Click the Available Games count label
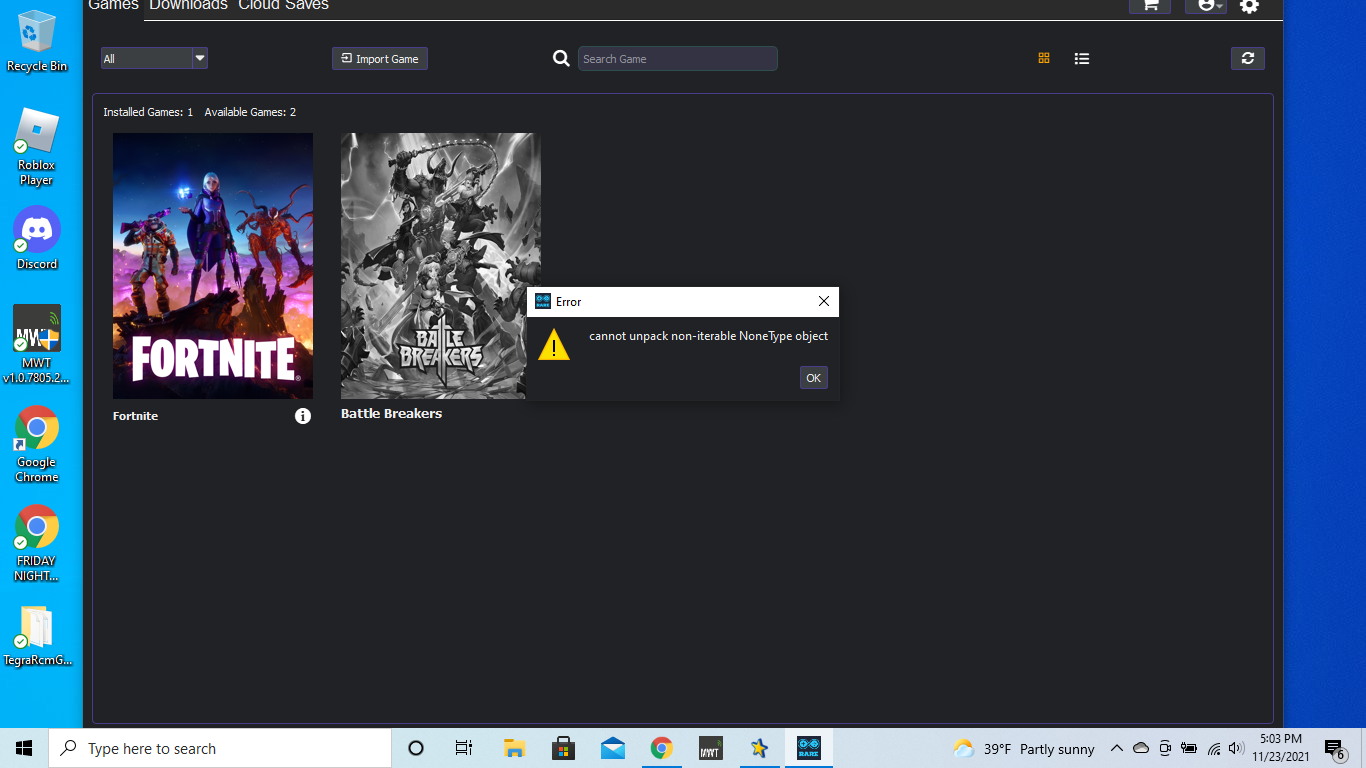The image size is (1366, 768). coord(250,112)
